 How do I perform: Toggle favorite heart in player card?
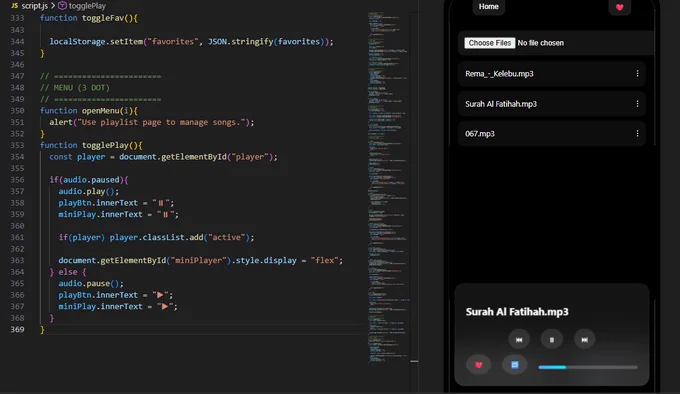[478, 365]
